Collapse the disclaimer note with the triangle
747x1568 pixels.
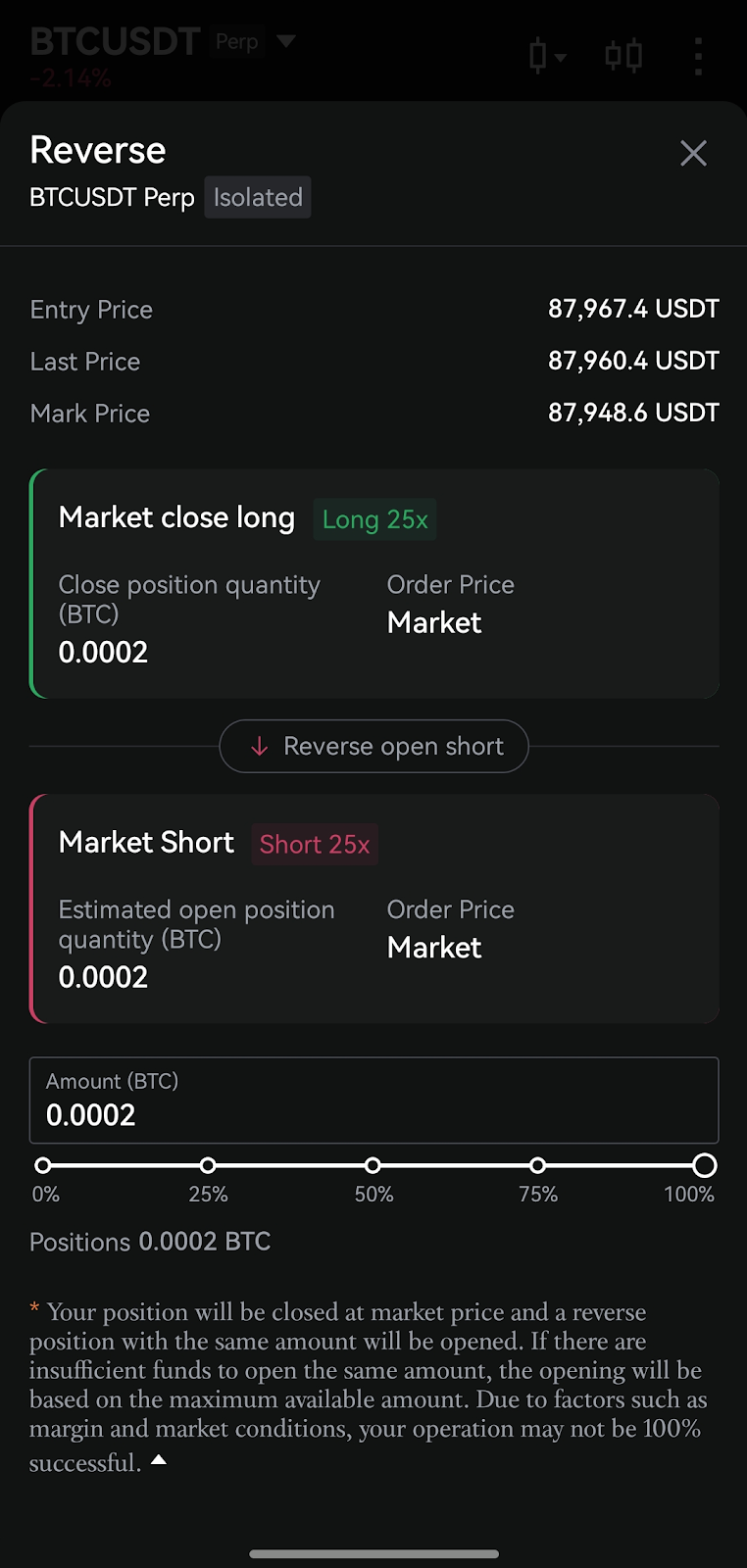tap(159, 1460)
